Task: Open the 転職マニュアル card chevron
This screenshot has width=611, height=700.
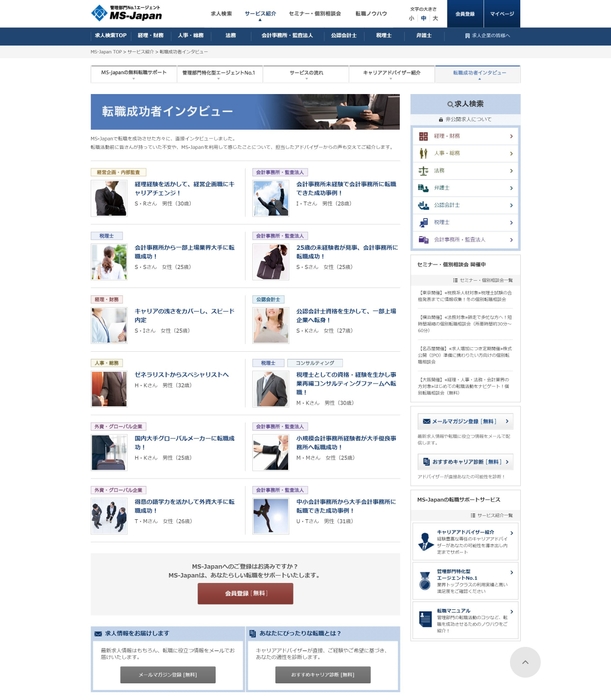Action: coord(511,612)
